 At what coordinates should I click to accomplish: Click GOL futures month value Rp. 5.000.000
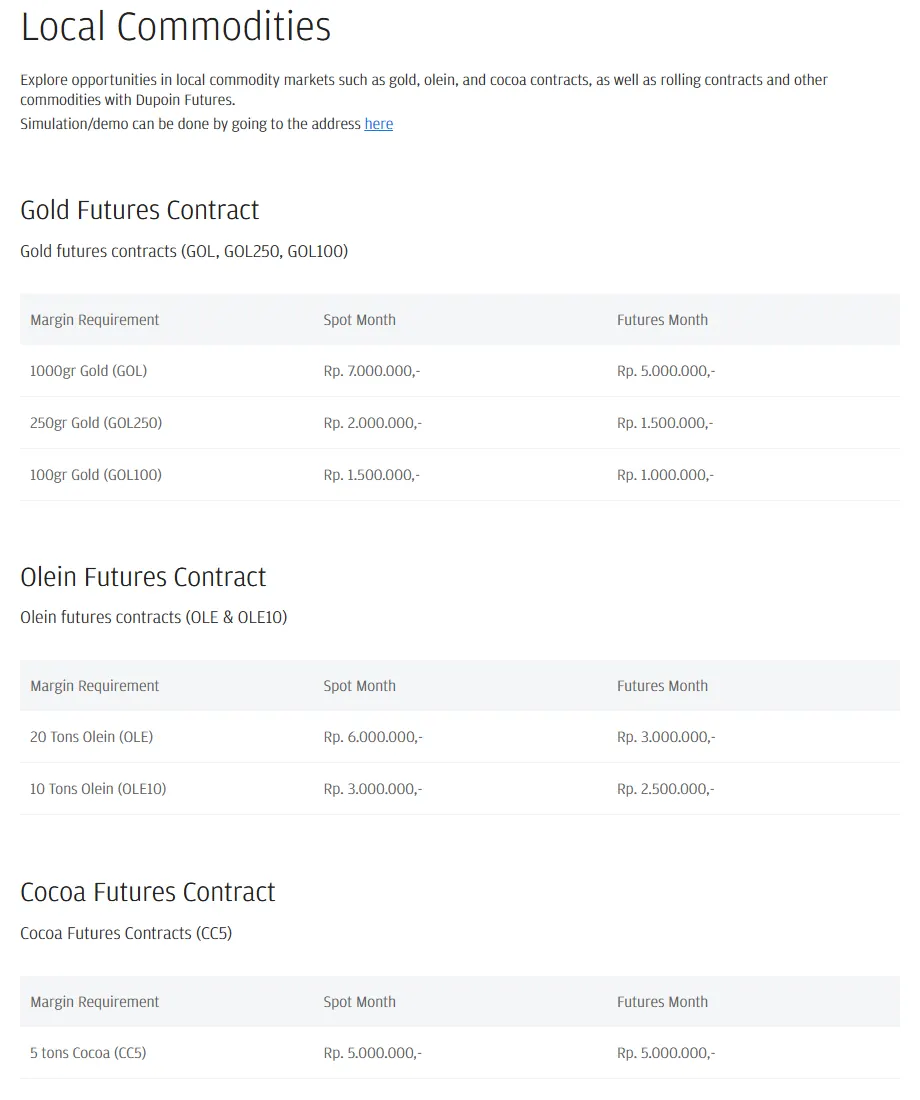tap(666, 371)
